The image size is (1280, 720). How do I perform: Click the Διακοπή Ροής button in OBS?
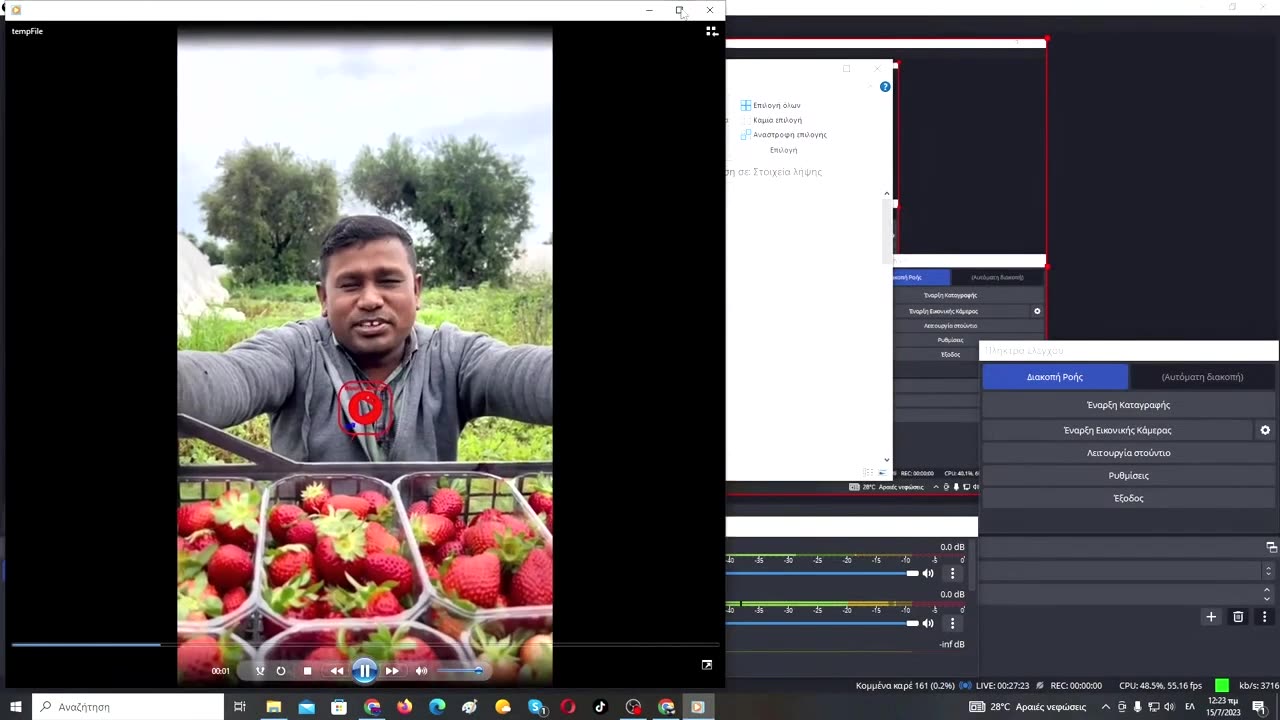[x=1055, y=377]
